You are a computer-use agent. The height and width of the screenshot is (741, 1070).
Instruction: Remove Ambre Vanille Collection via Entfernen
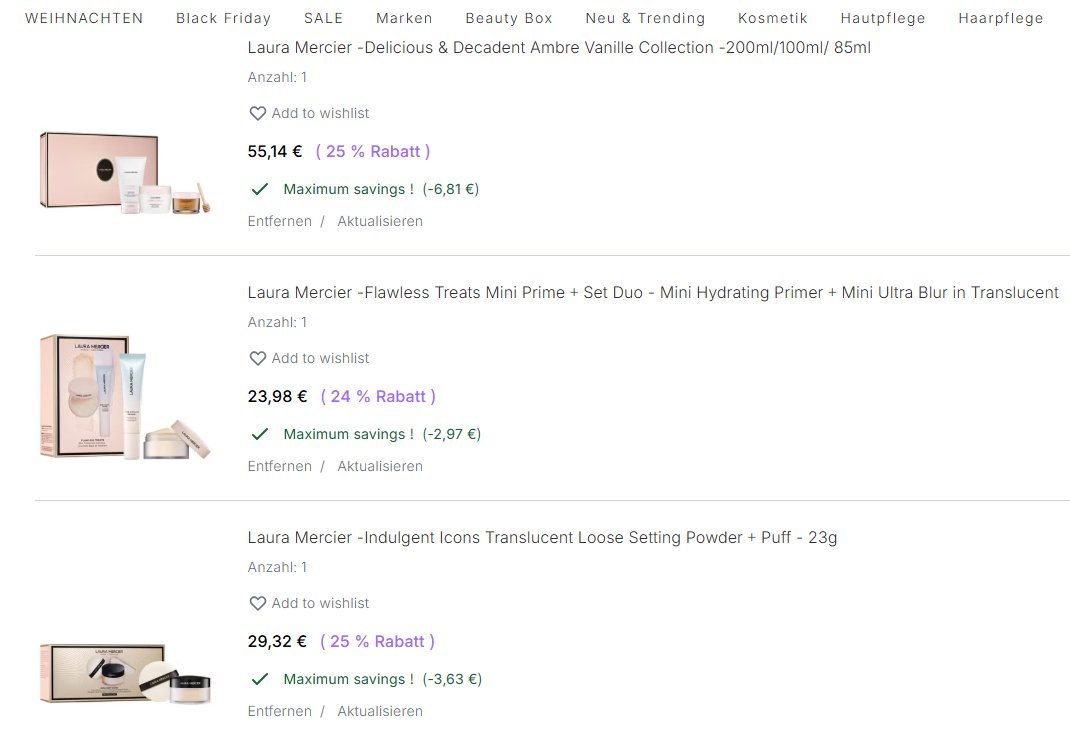coord(280,221)
